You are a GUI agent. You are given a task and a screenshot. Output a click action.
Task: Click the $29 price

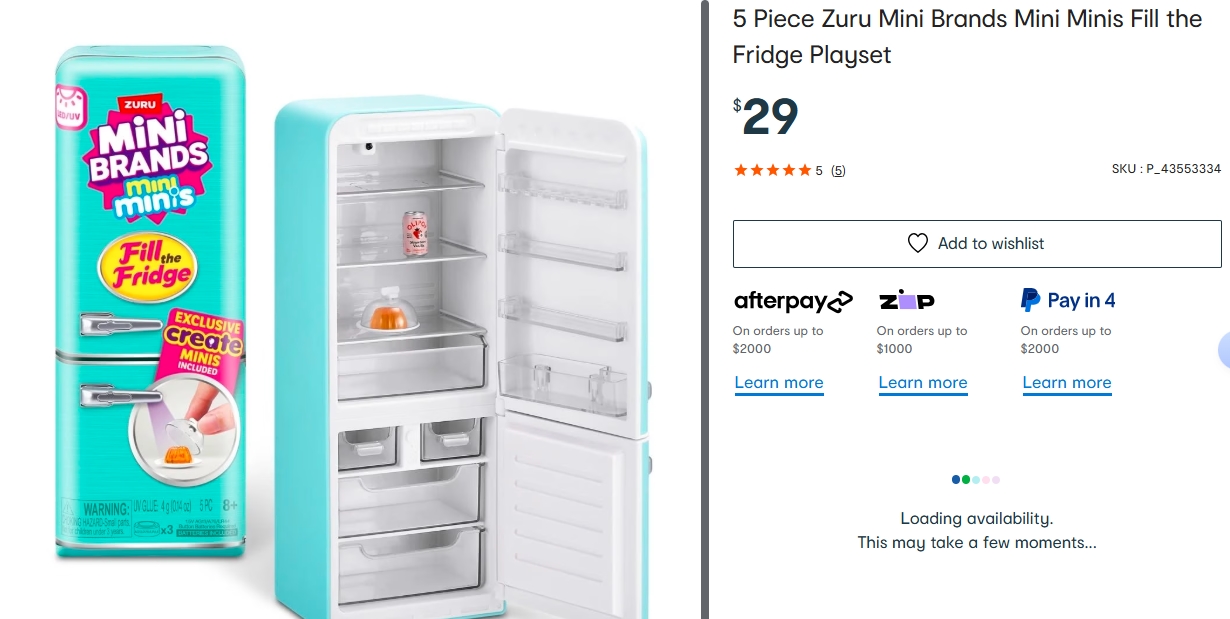pos(766,117)
